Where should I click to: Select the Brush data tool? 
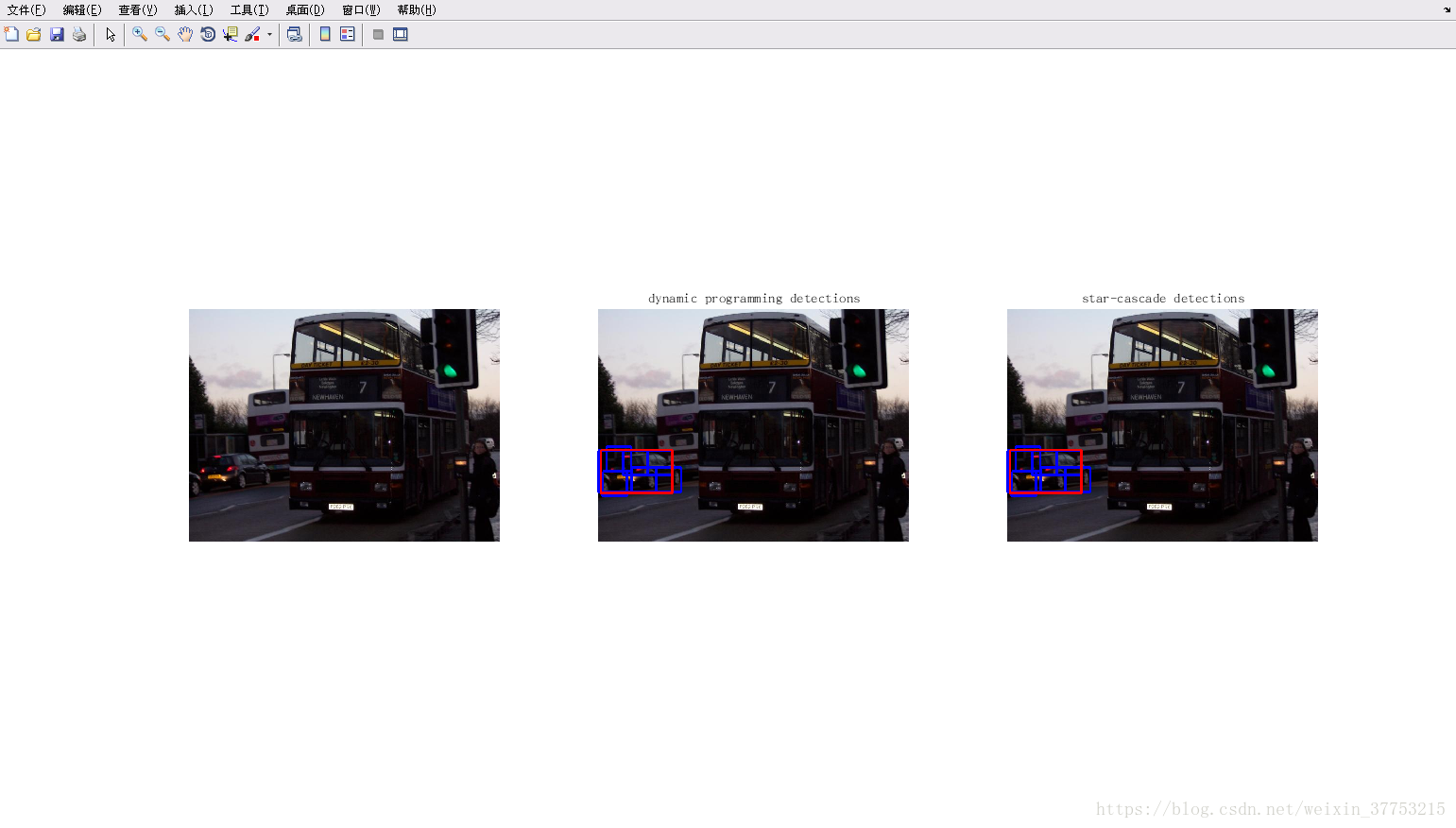(252, 34)
